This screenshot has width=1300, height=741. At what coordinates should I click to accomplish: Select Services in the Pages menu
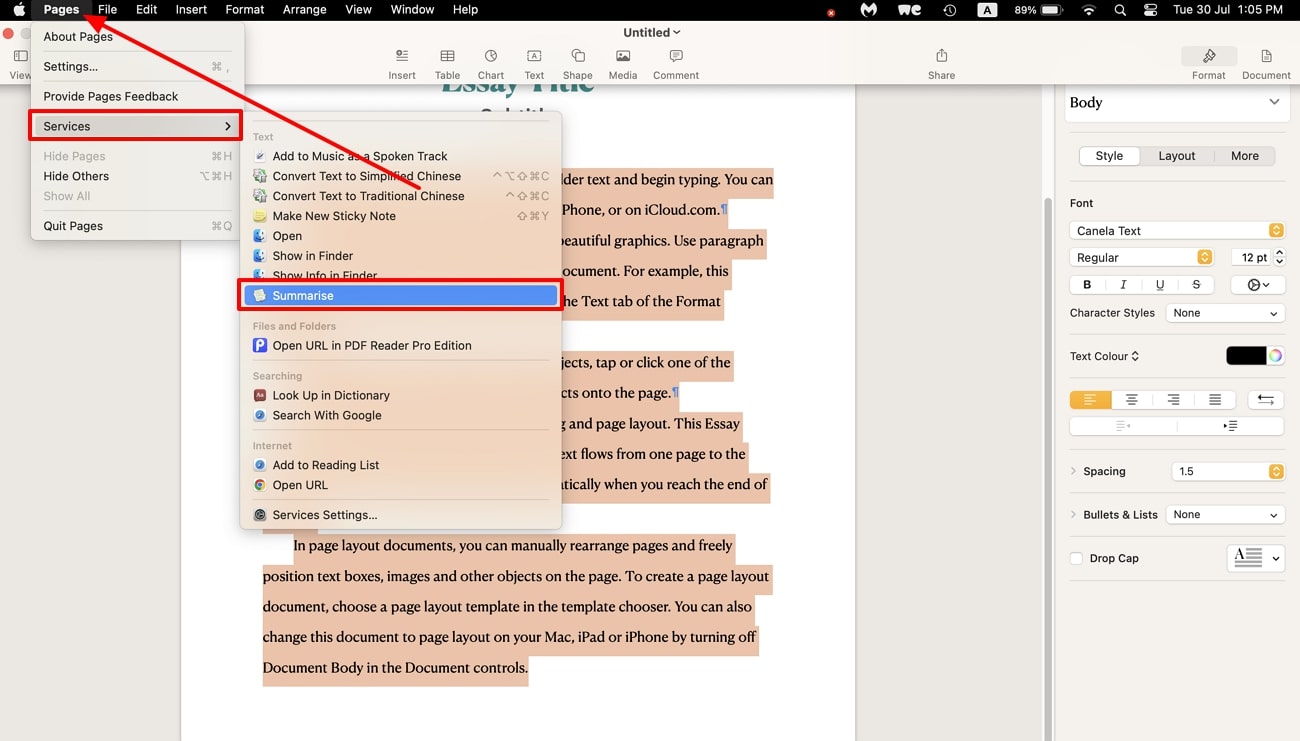pos(137,126)
